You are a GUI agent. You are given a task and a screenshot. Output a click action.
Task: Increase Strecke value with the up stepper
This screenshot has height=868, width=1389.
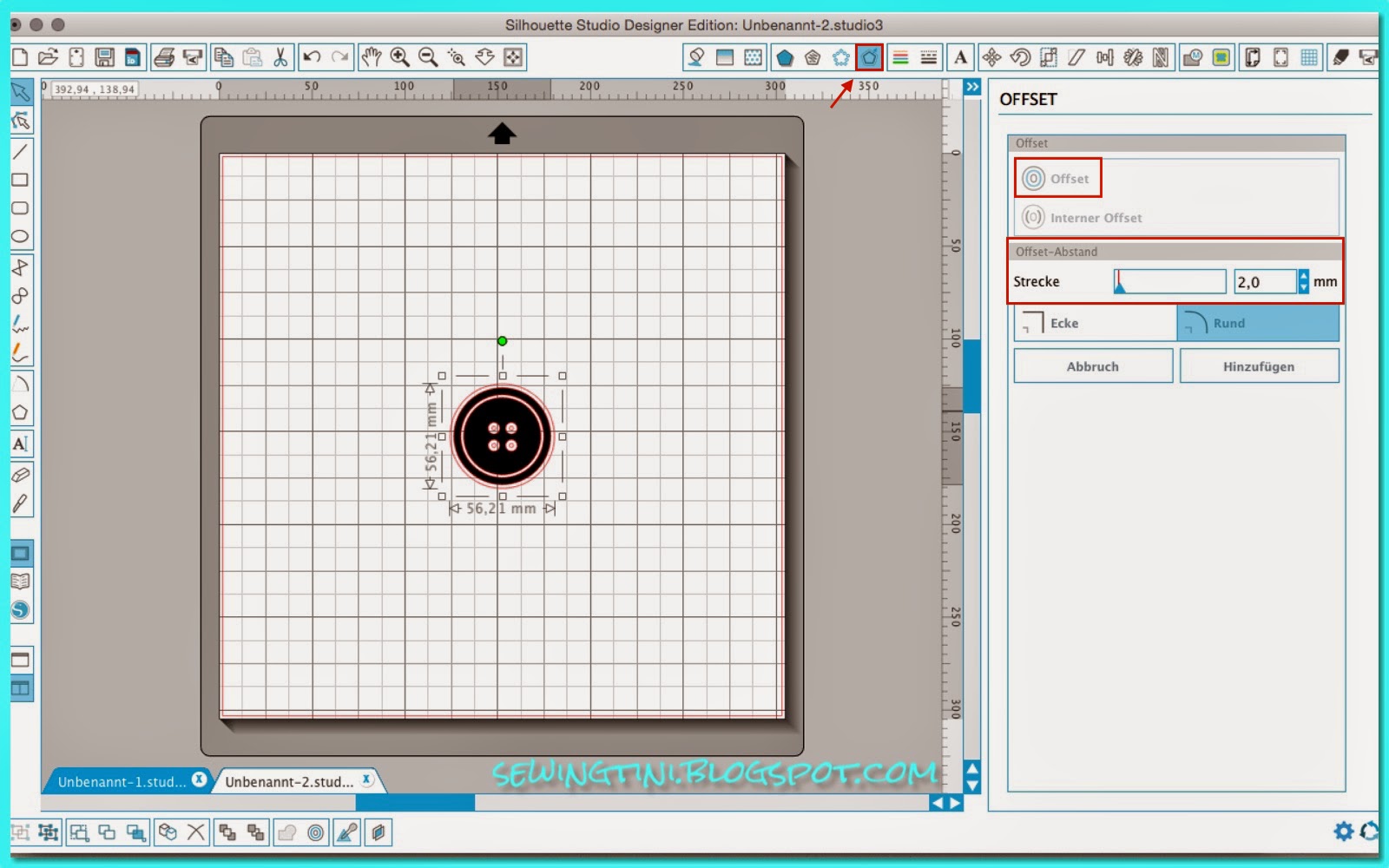coord(1304,276)
